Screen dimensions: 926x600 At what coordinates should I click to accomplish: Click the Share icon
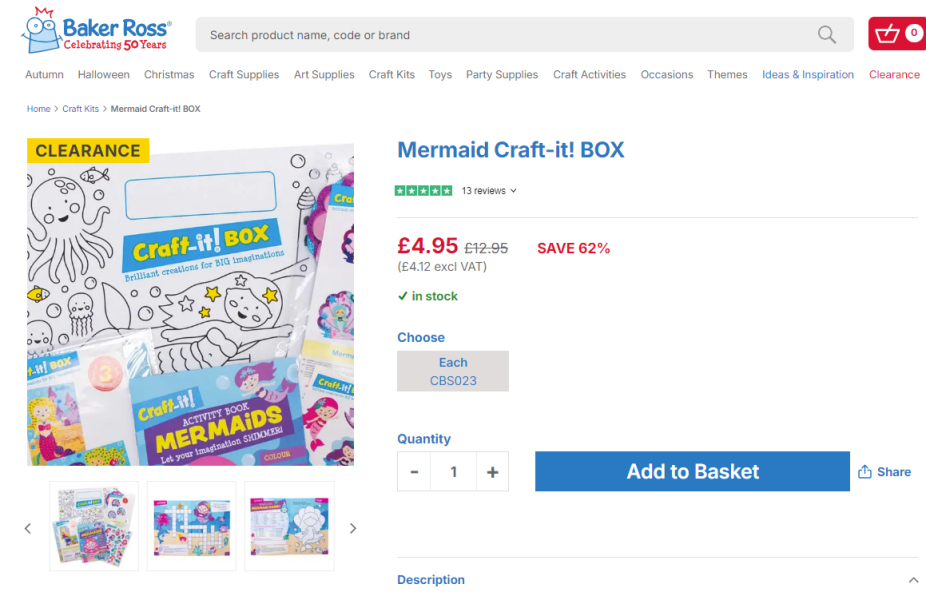point(865,472)
